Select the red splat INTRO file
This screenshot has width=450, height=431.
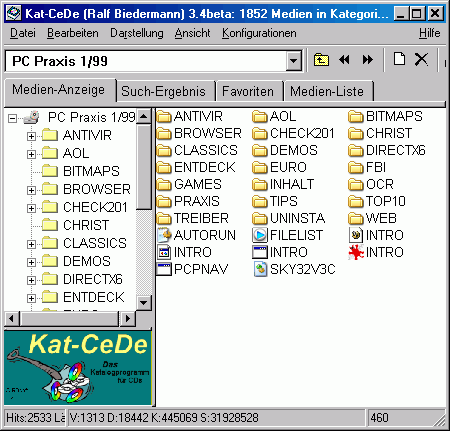tap(376, 252)
